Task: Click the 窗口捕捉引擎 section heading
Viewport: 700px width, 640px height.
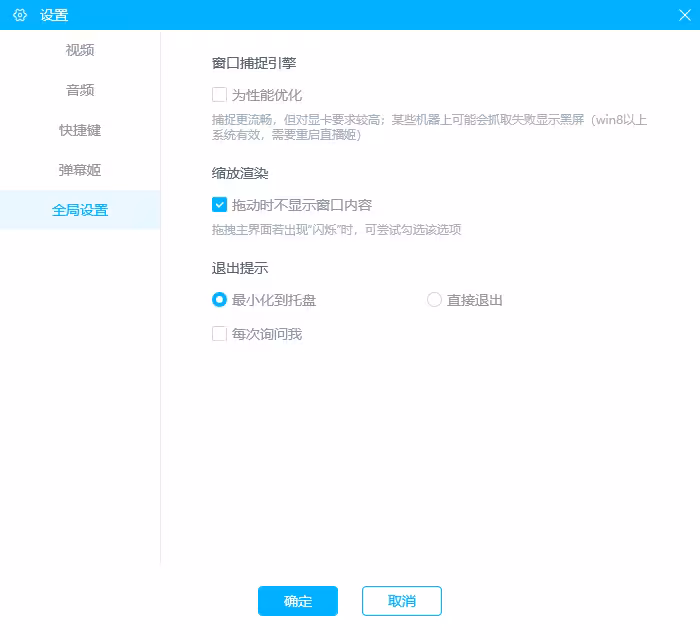Action: coord(254,63)
